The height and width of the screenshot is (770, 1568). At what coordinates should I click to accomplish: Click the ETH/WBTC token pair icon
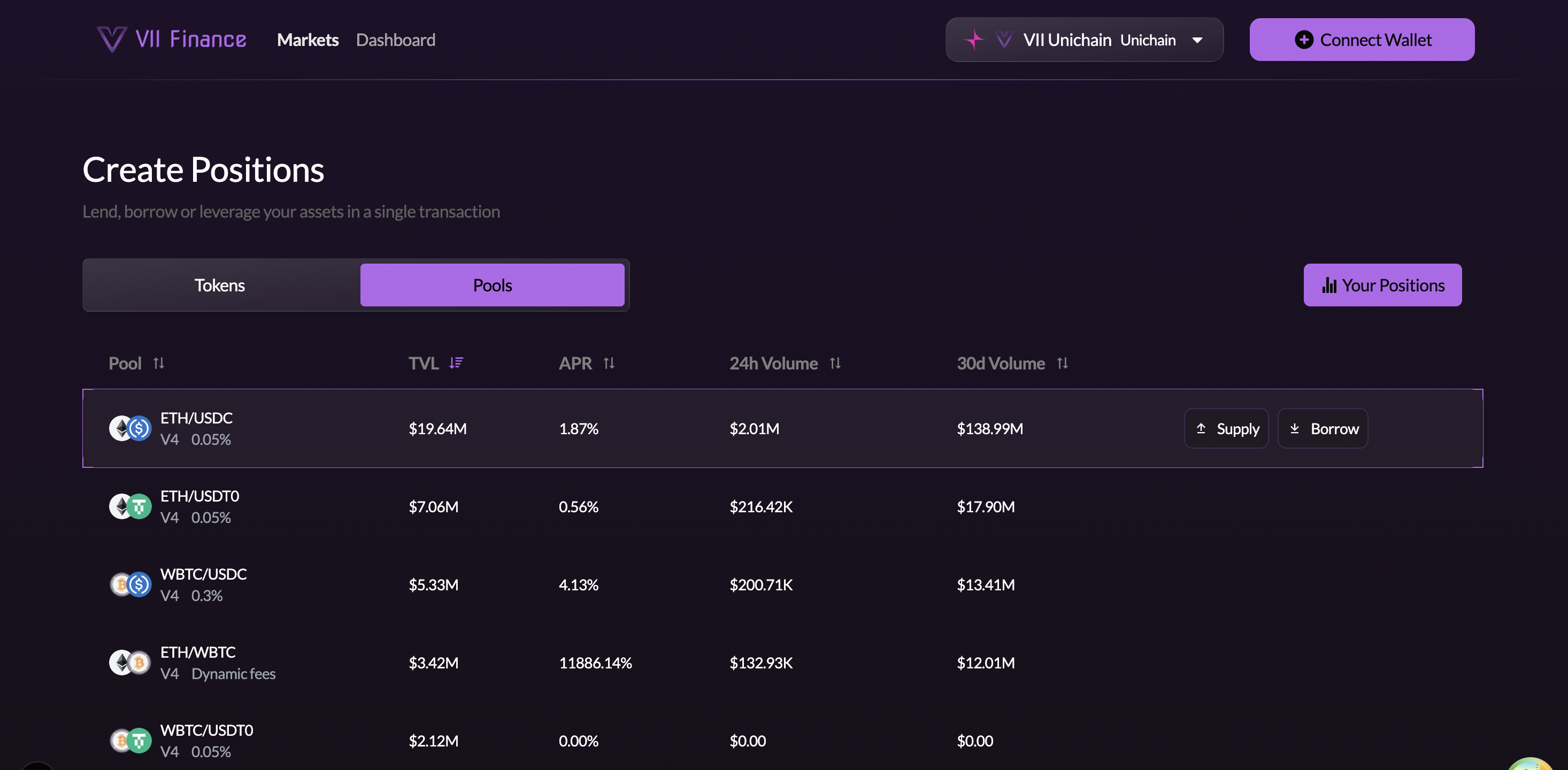click(130, 663)
